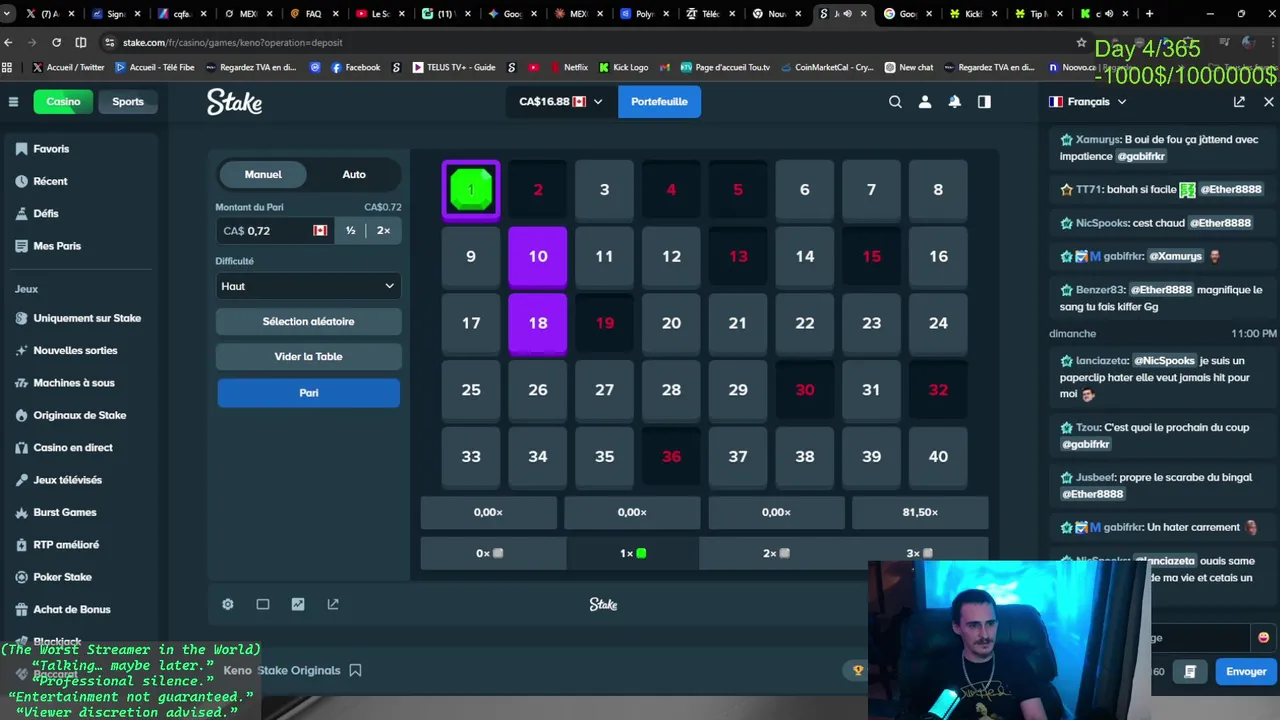
Task: Send chat message with Envoyer
Action: coord(1246,672)
